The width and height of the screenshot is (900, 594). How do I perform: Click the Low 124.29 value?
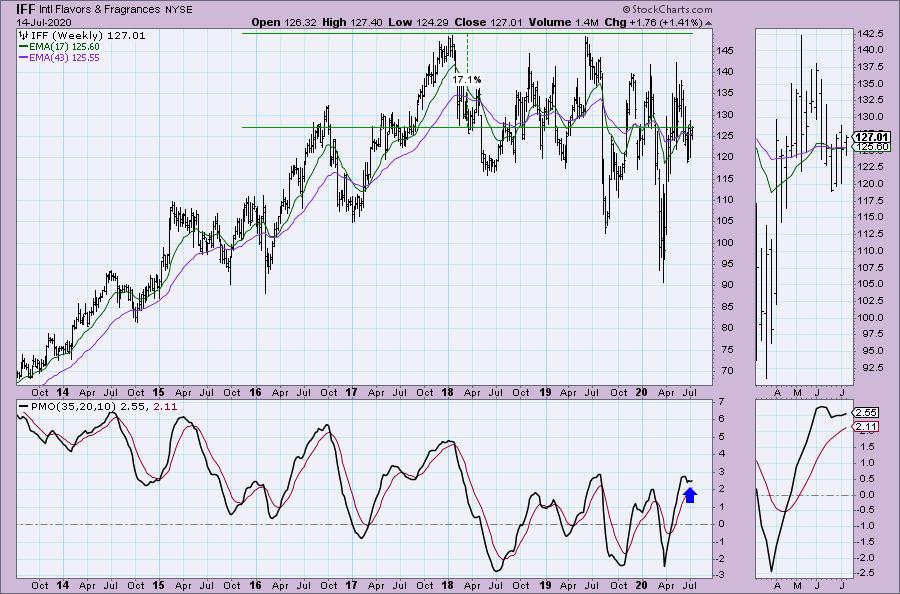click(432, 22)
